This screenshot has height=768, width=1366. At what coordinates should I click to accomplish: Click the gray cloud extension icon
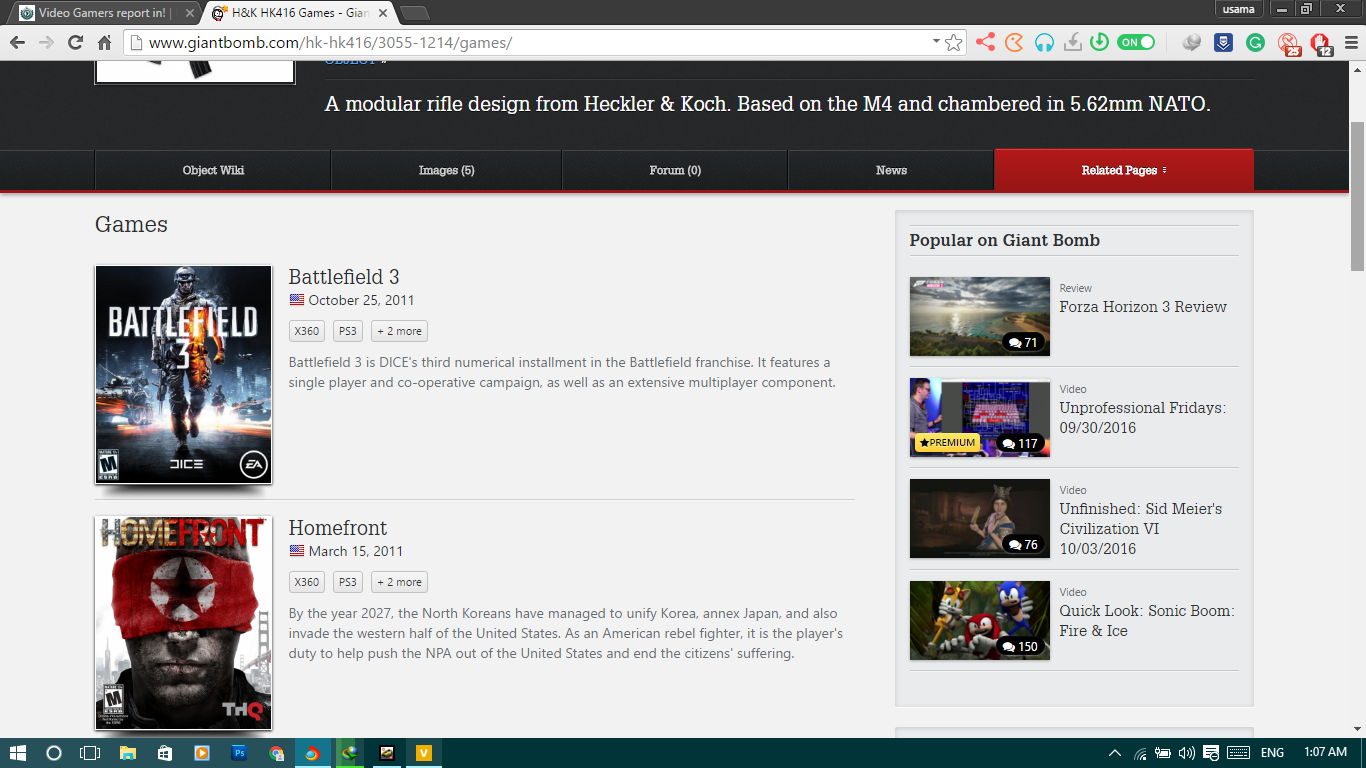1191,42
